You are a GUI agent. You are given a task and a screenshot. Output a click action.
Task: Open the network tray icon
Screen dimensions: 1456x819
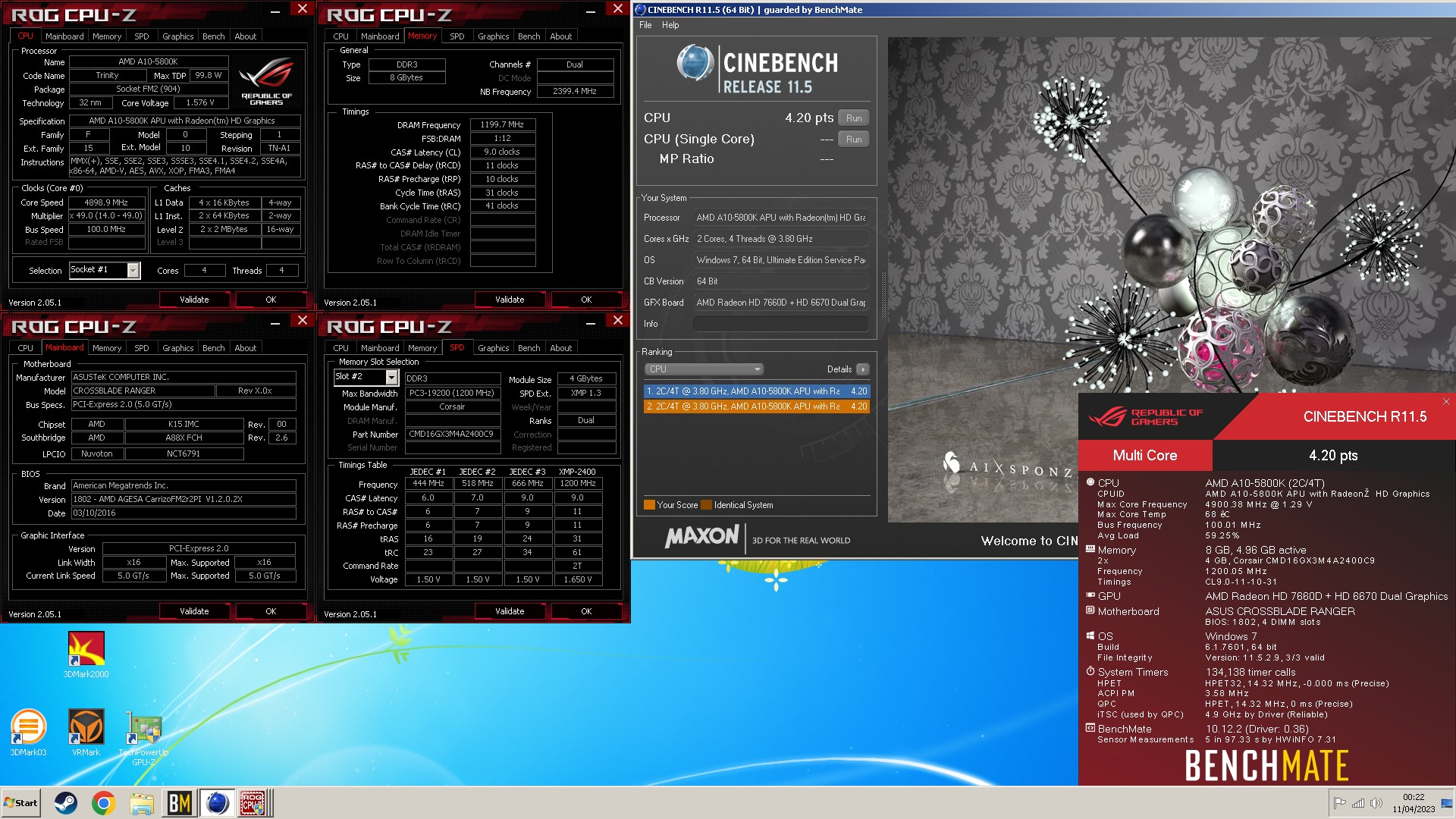[1358, 803]
